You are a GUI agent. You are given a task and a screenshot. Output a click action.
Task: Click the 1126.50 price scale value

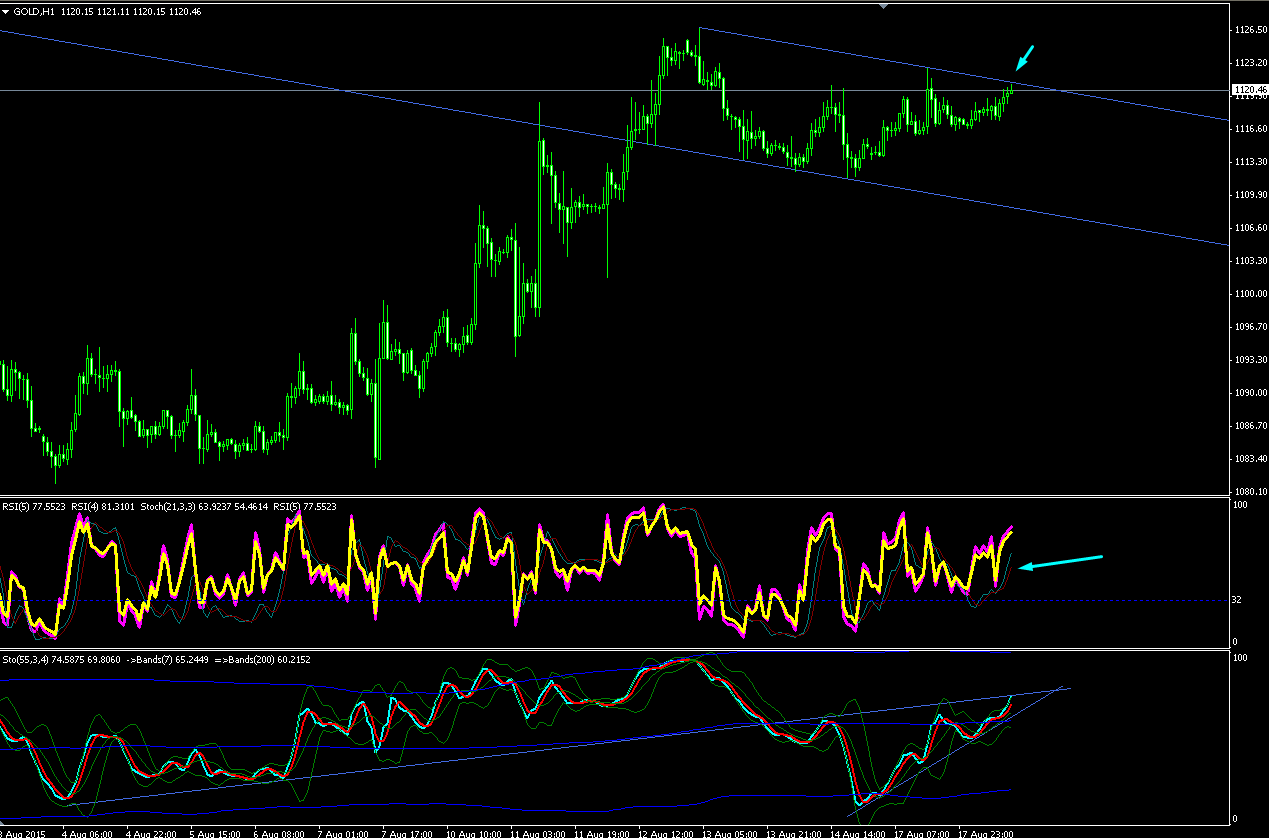pos(1251,30)
